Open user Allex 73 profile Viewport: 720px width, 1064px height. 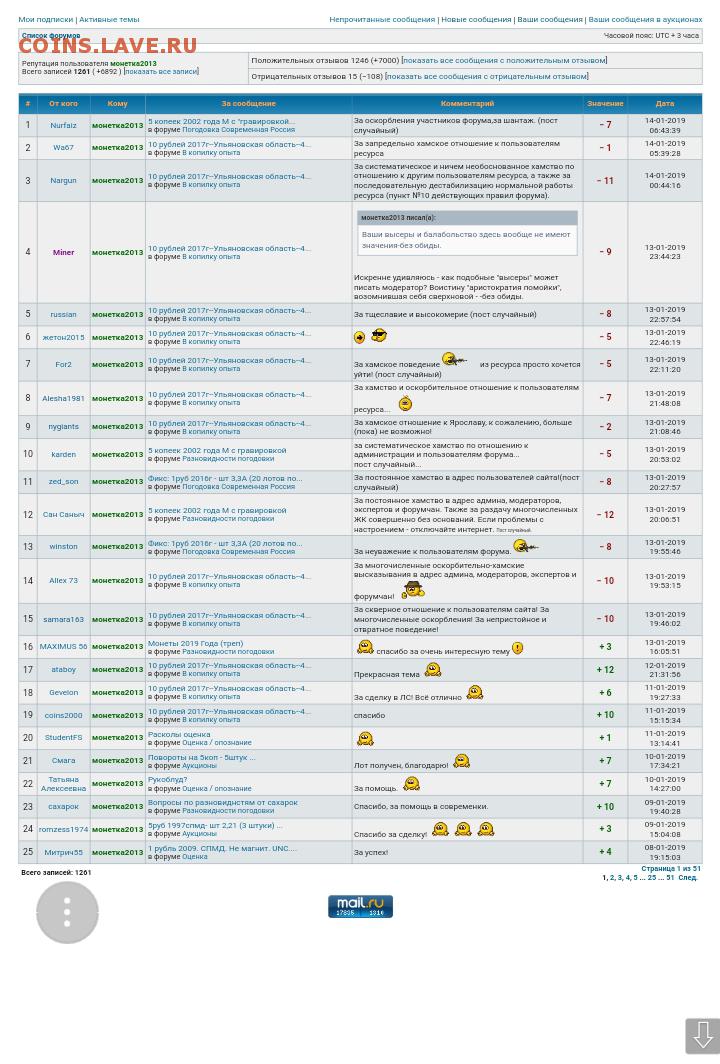pos(63,581)
